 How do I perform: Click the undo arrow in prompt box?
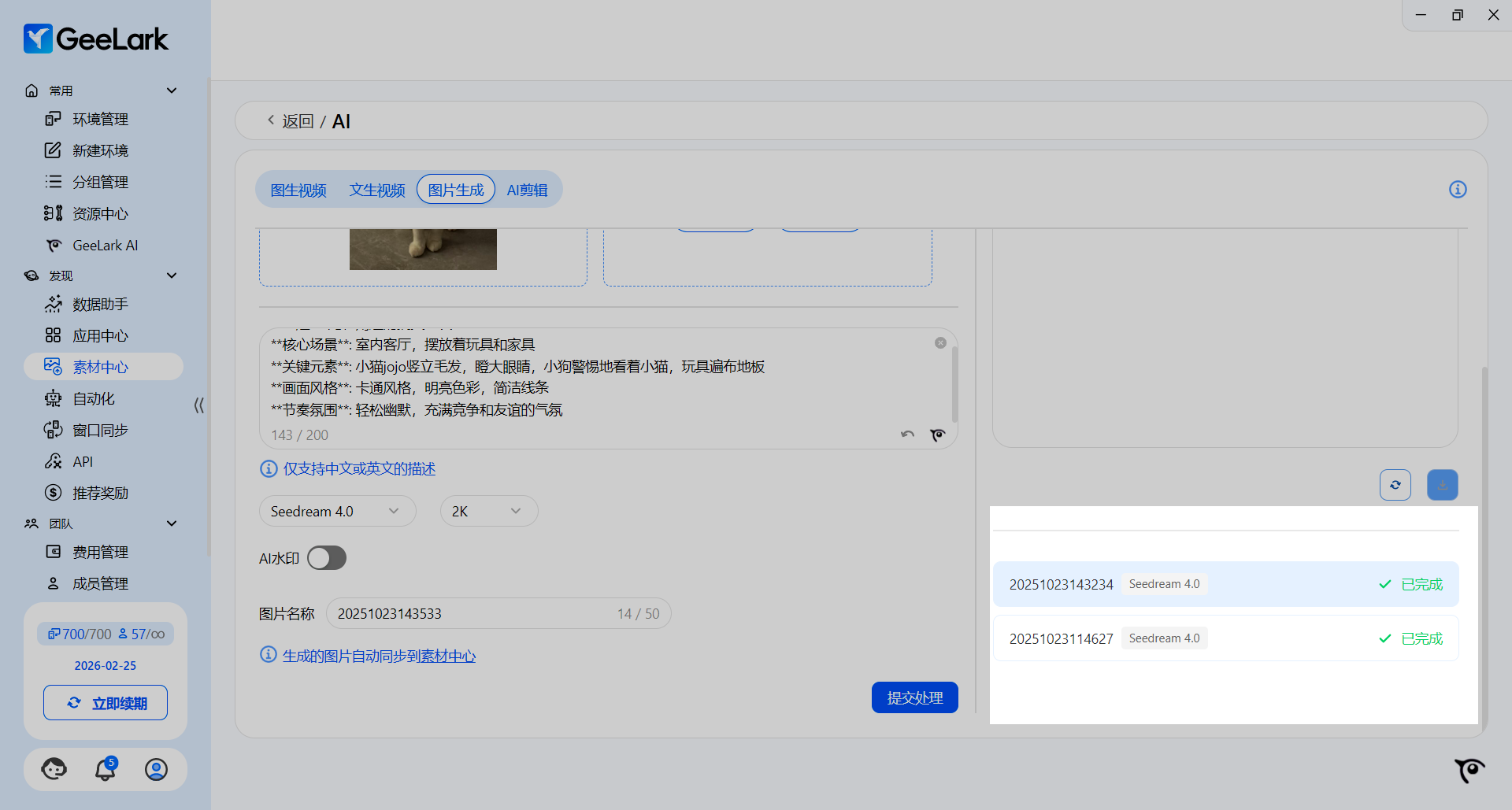(908, 435)
